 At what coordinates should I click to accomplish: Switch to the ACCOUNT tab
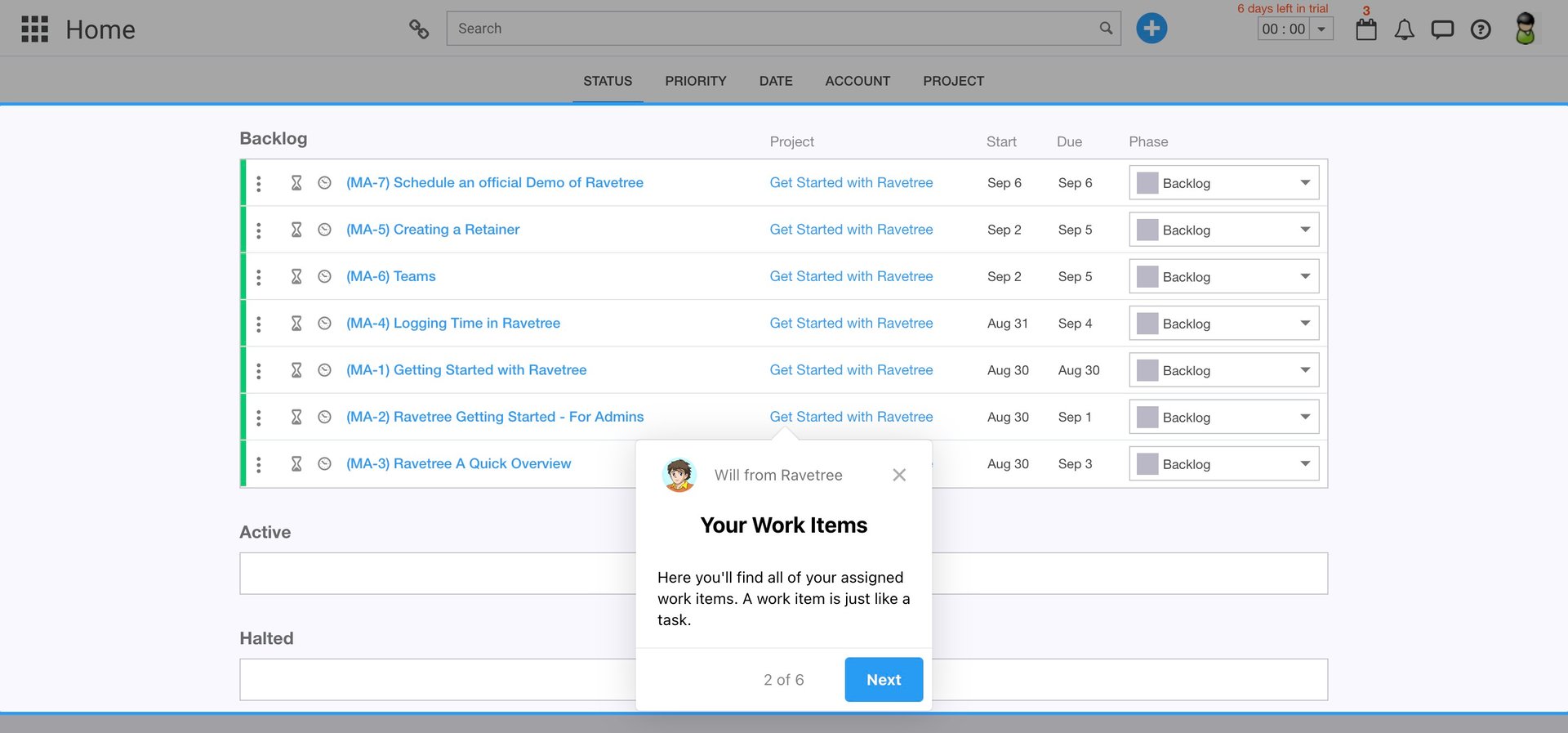click(x=857, y=81)
